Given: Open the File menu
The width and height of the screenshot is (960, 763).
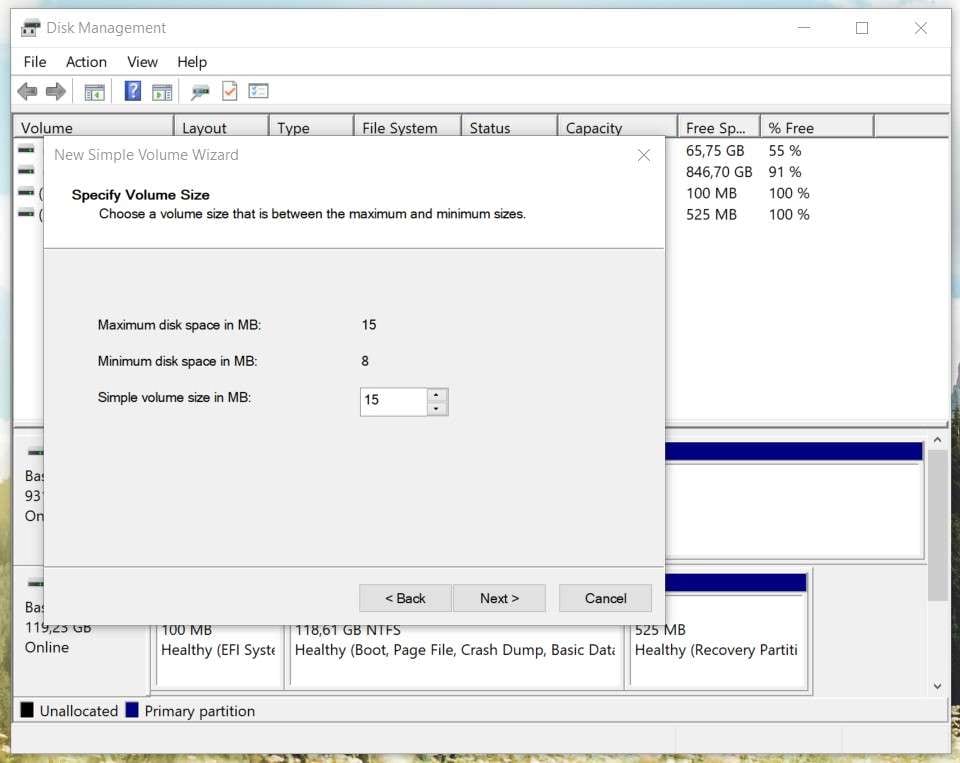Looking at the screenshot, I should 35,62.
